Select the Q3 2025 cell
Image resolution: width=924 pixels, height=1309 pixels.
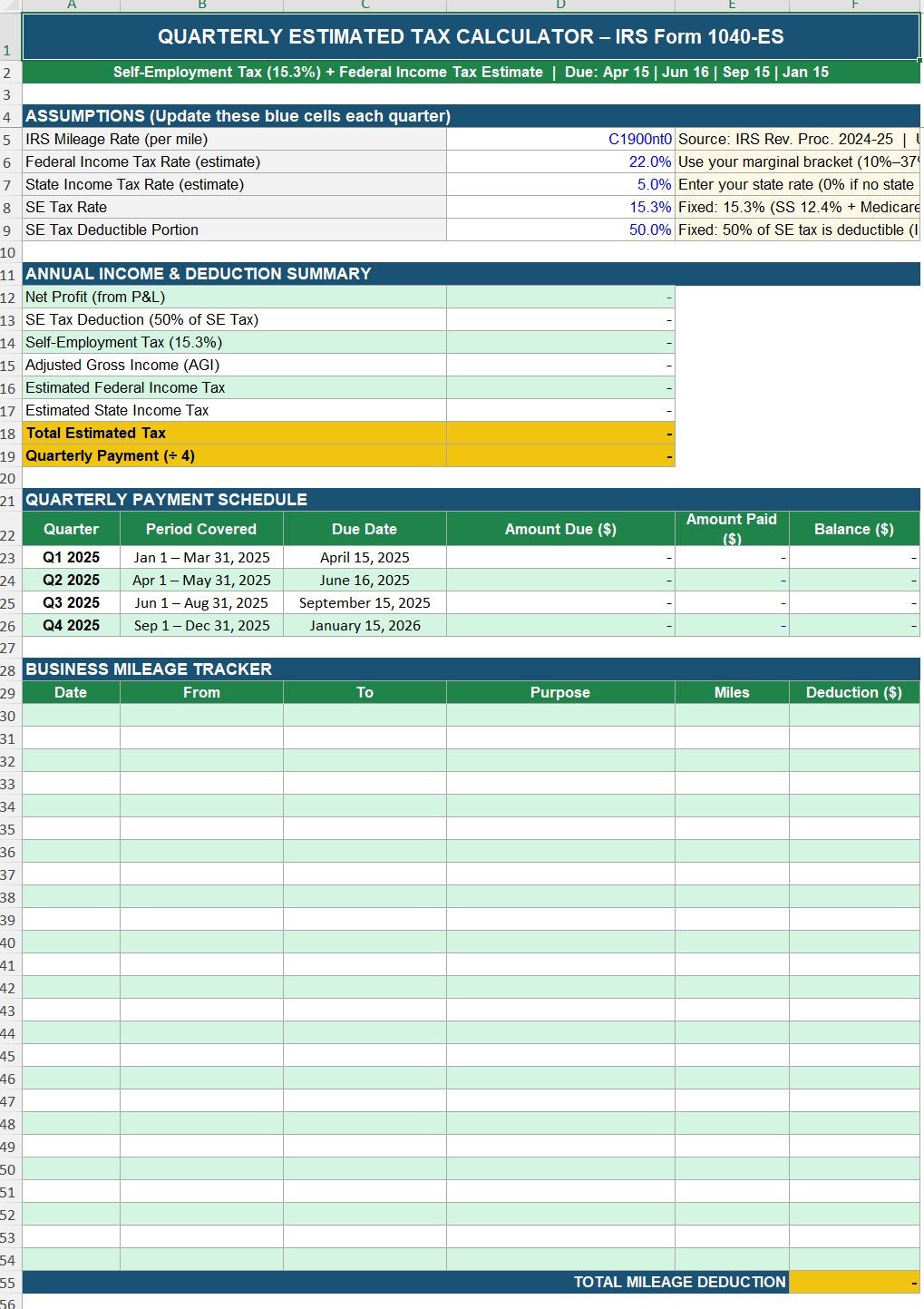(71, 602)
